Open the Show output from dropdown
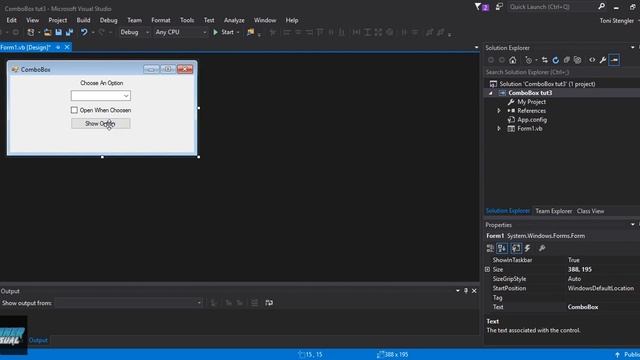This screenshot has width=640, height=360. (199, 303)
